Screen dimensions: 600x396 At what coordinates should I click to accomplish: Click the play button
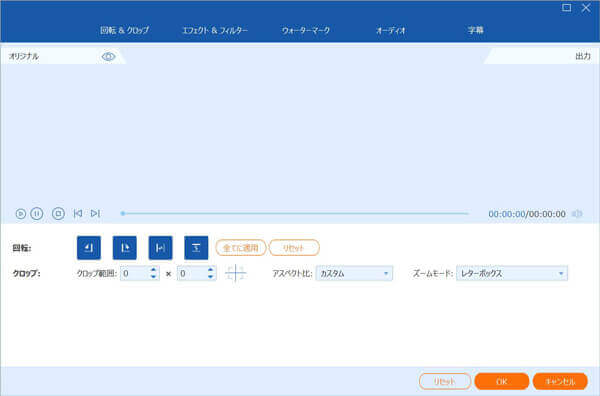click(21, 213)
